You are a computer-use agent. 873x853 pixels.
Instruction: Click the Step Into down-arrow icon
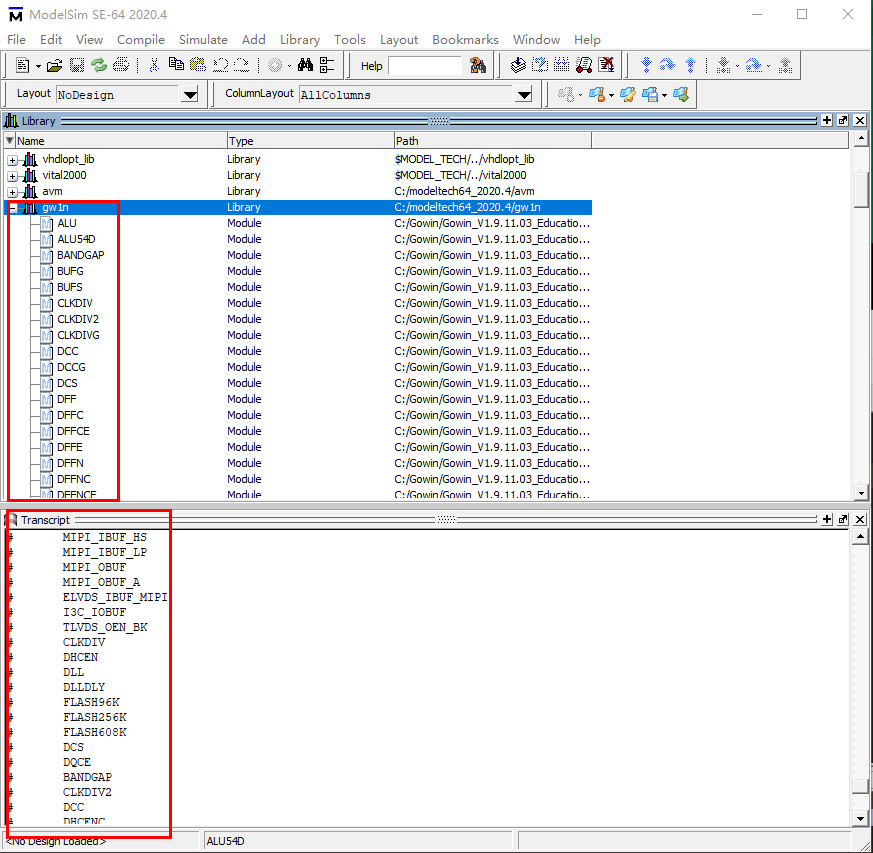click(646, 66)
